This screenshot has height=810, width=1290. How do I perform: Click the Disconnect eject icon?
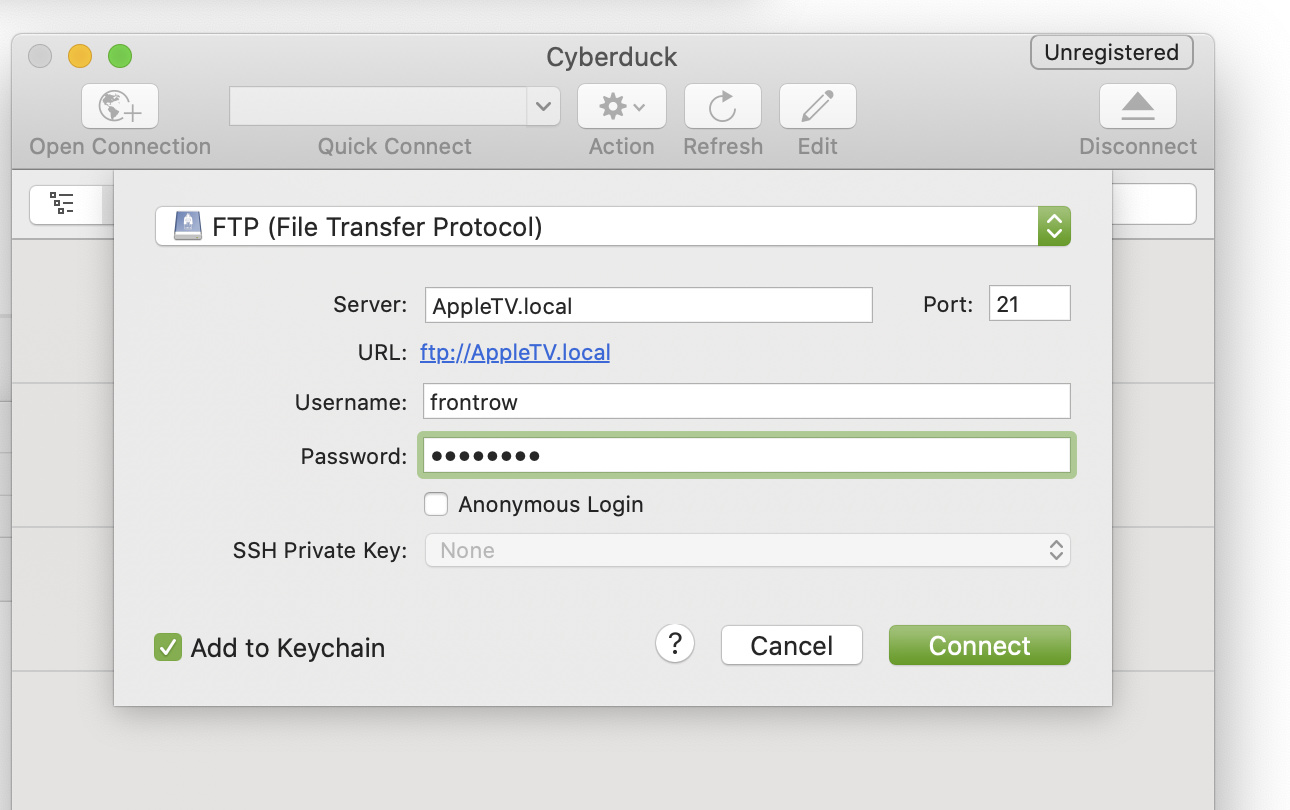[x=1137, y=106]
